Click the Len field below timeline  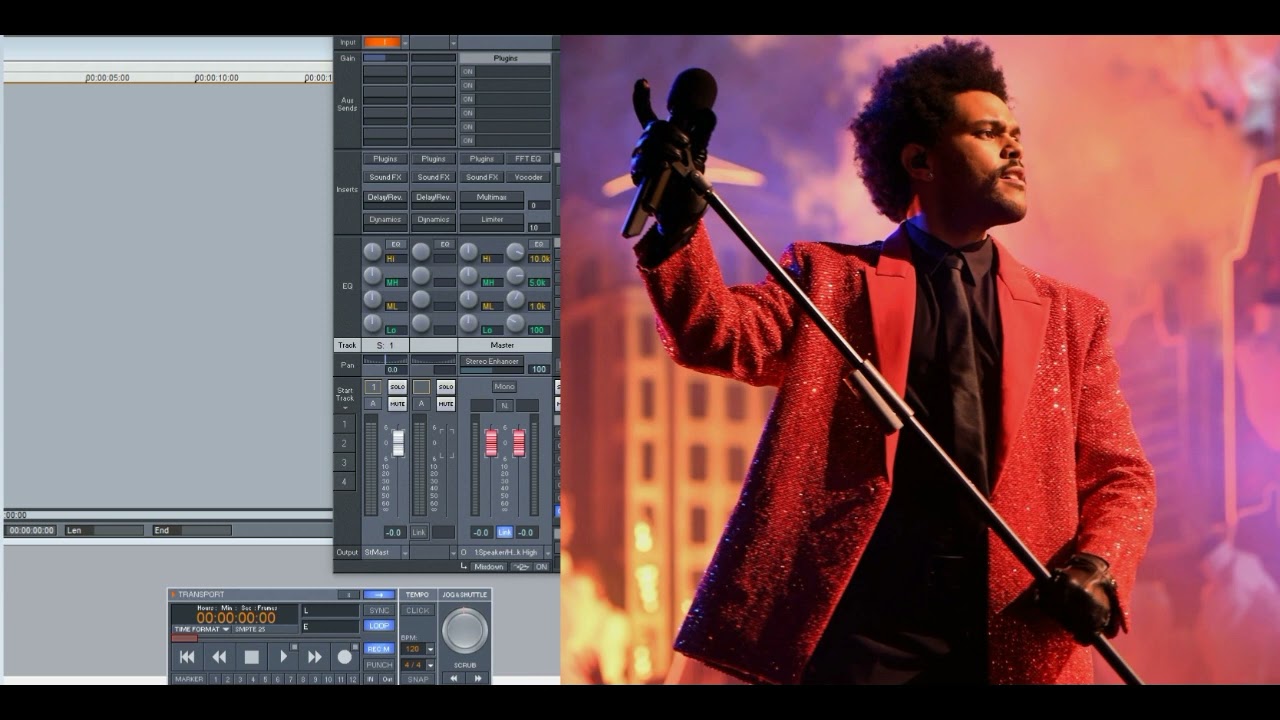click(104, 530)
